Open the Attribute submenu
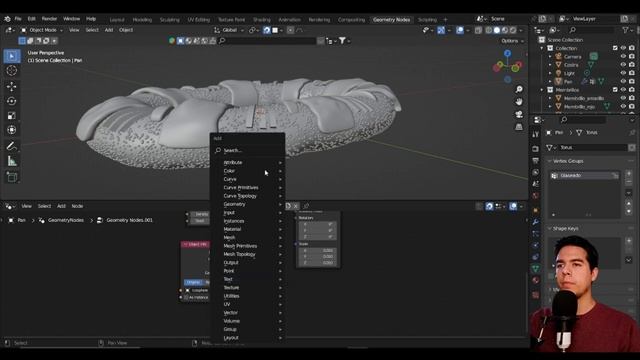The height and width of the screenshot is (360, 640). point(248,162)
